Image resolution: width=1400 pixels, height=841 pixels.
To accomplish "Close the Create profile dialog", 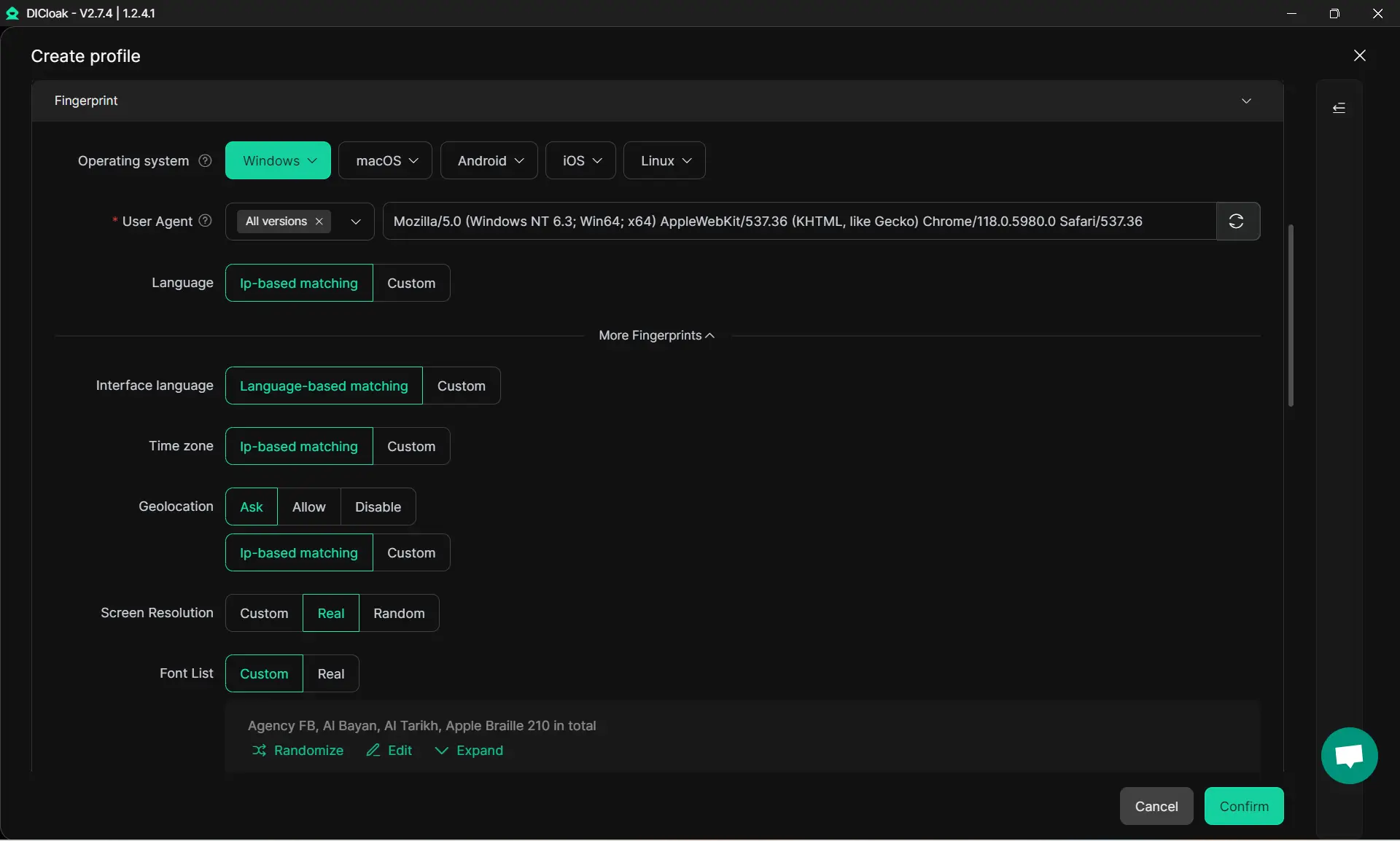I will [1359, 55].
